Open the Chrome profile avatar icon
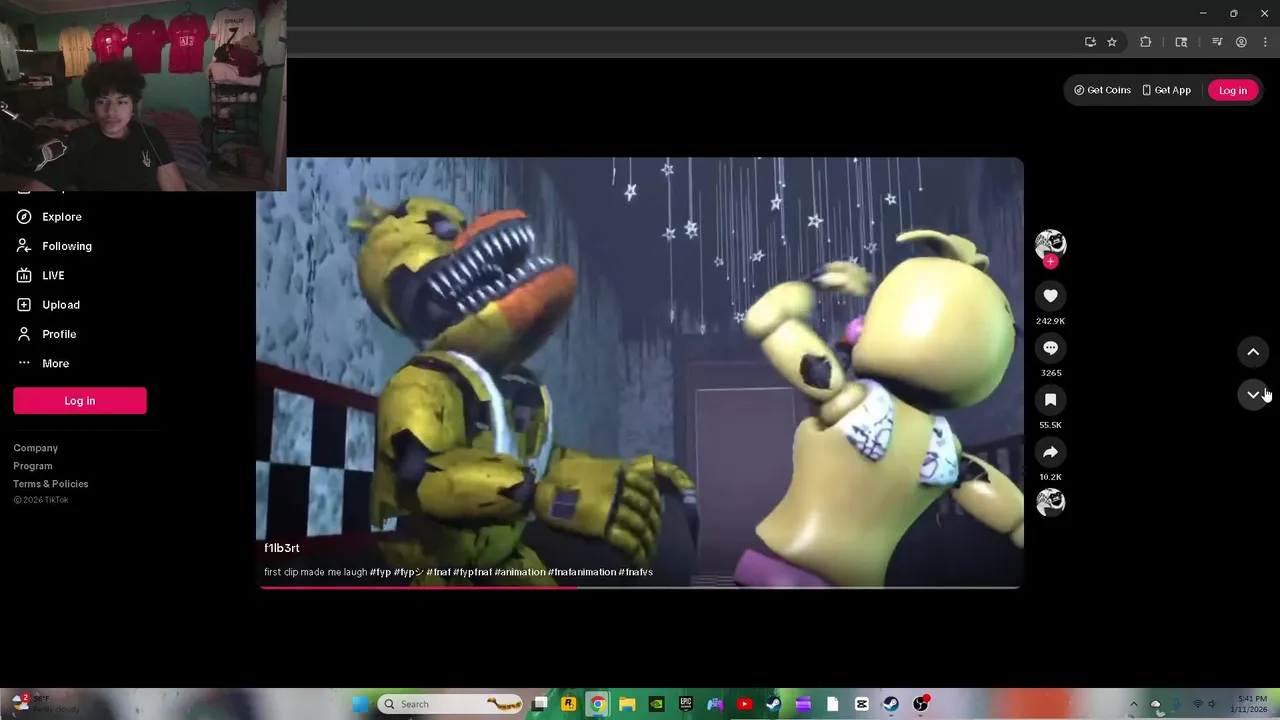Image resolution: width=1280 pixels, height=720 pixels. [x=1241, y=42]
